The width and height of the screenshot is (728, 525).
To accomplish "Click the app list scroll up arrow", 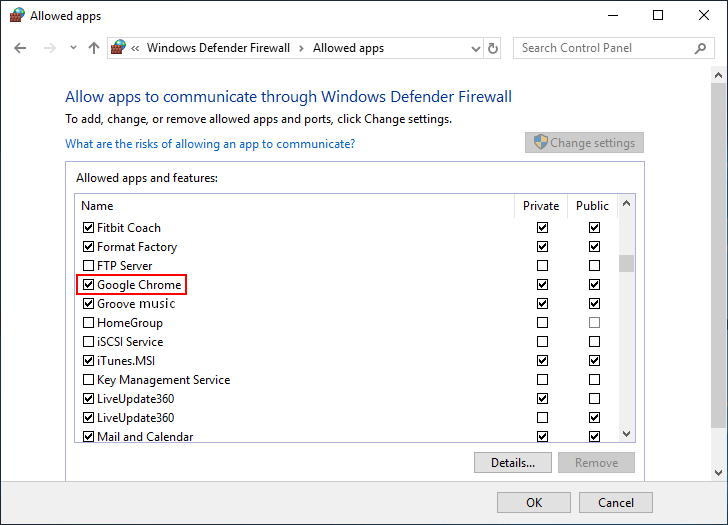I will click(x=626, y=203).
